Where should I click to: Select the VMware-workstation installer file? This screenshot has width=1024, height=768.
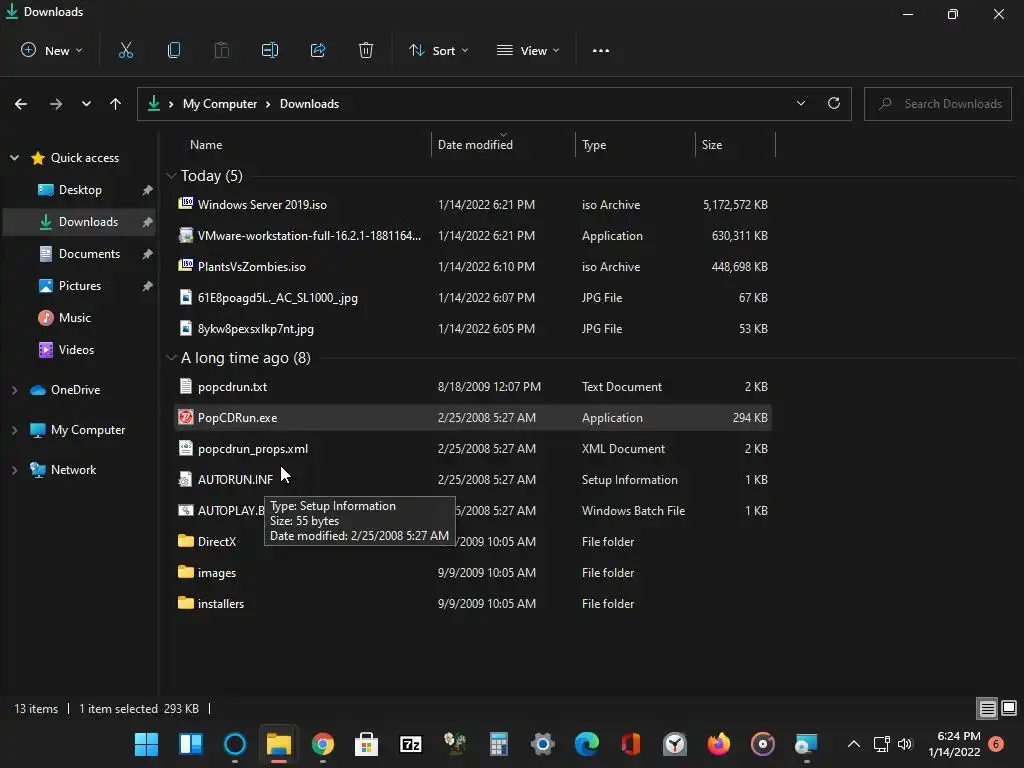tap(473, 236)
